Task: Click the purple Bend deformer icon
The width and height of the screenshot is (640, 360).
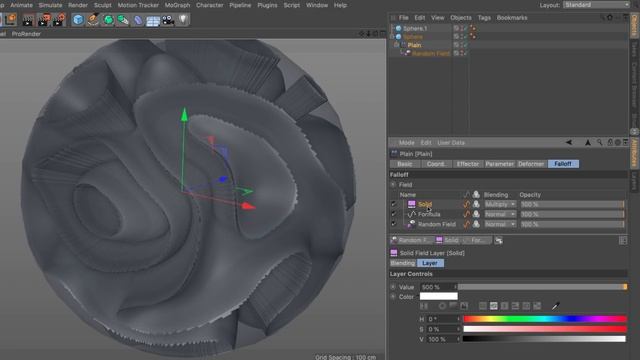Action: pos(138,20)
